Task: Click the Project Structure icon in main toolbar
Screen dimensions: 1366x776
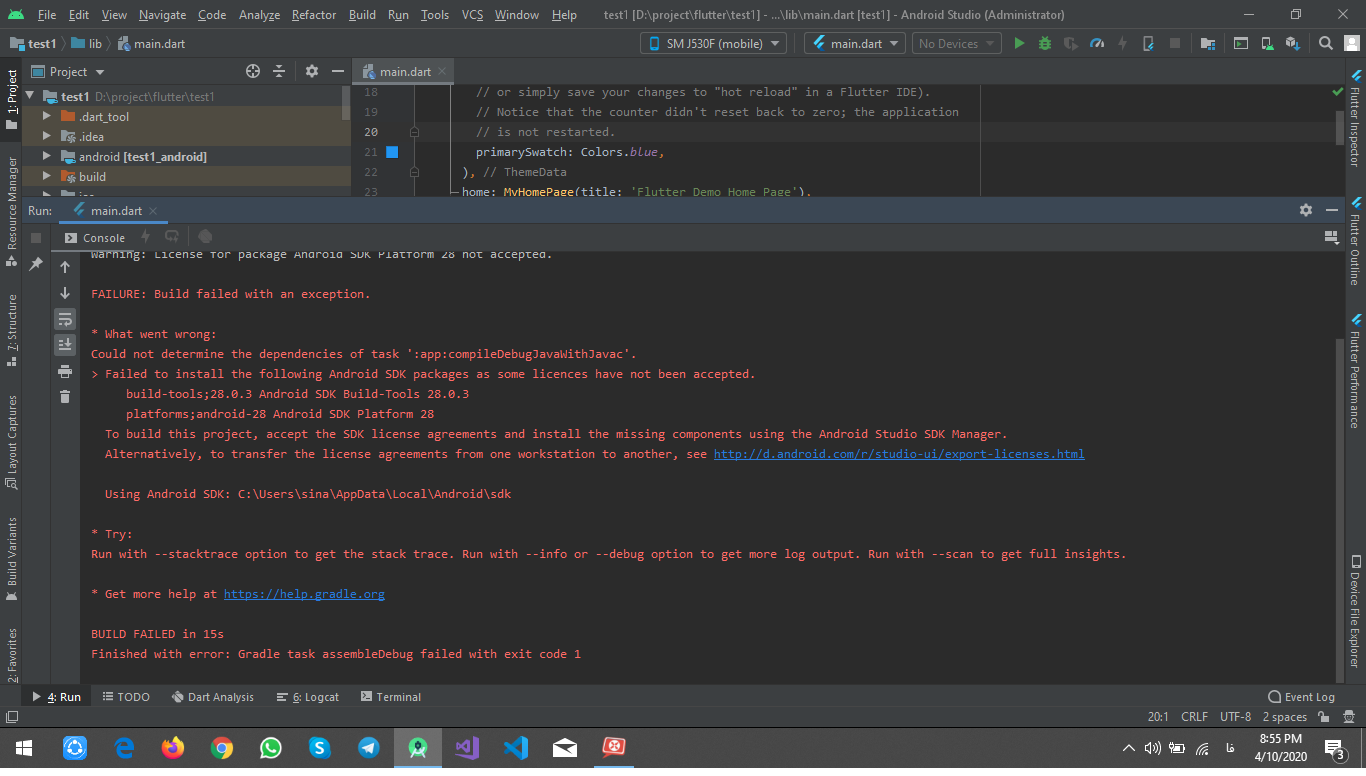Action: (1208, 43)
